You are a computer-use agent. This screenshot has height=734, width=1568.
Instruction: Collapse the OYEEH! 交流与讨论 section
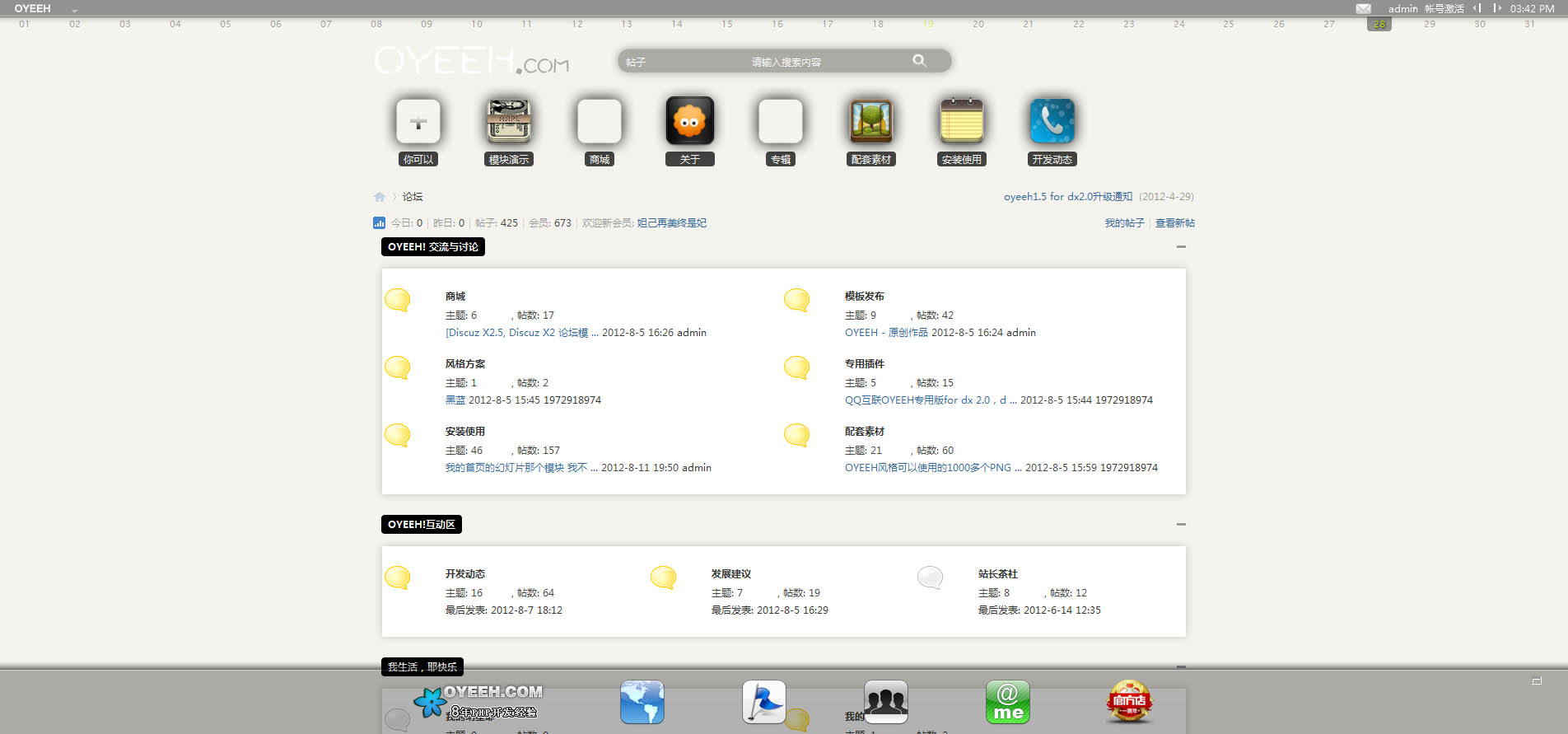click(x=1181, y=246)
